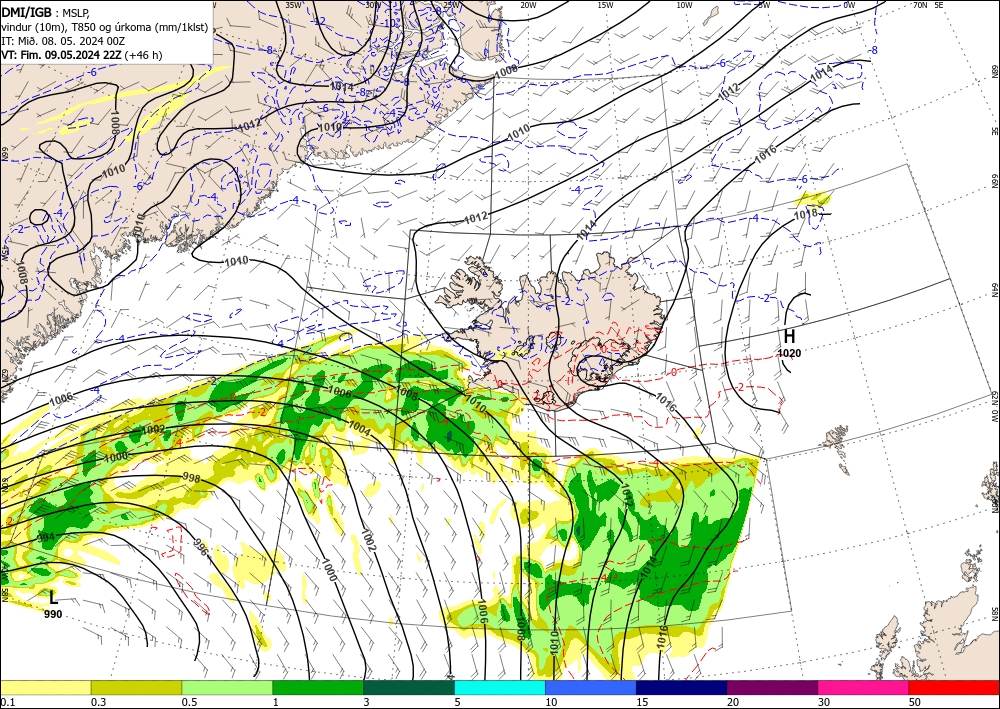This screenshot has height=709, width=1000.
Task: Click the '0W' longitude label at top
Action: click(849, 5)
